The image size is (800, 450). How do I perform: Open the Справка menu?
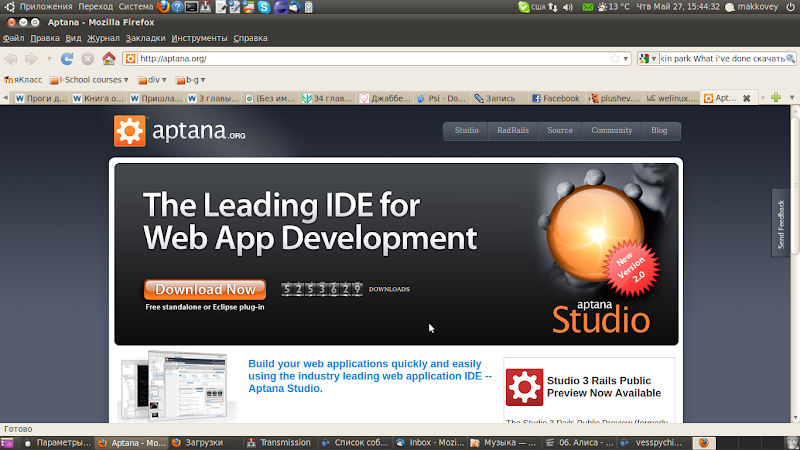tap(251, 38)
